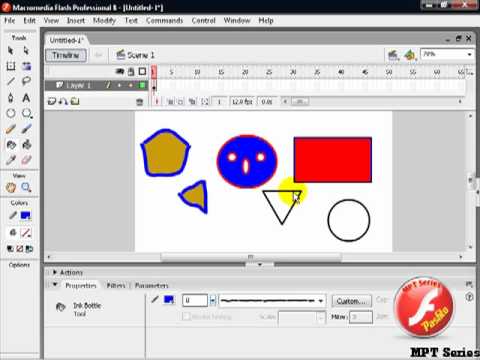Select the Subselection tool

26,51
